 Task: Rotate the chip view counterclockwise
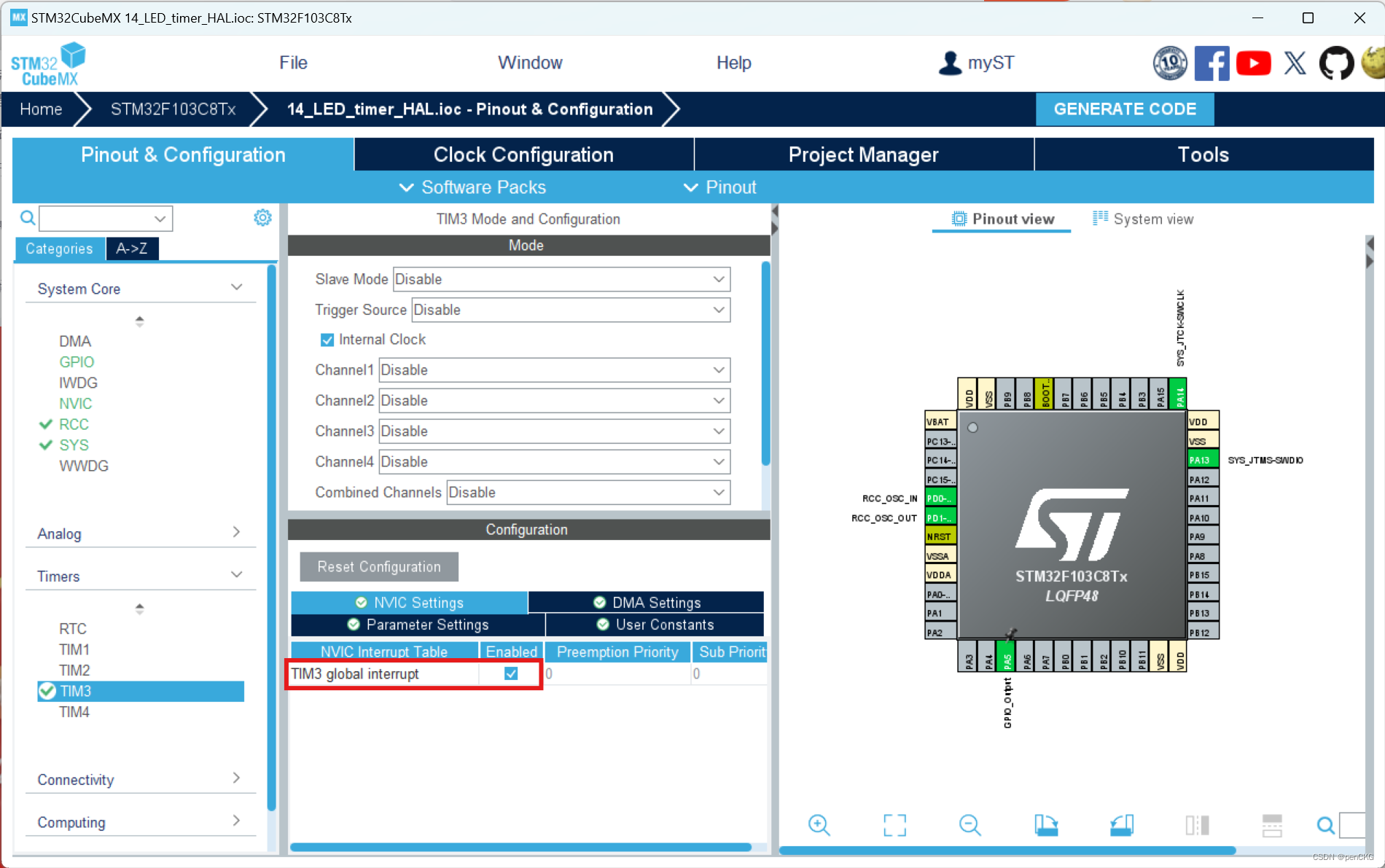[x=1121, y=825]
